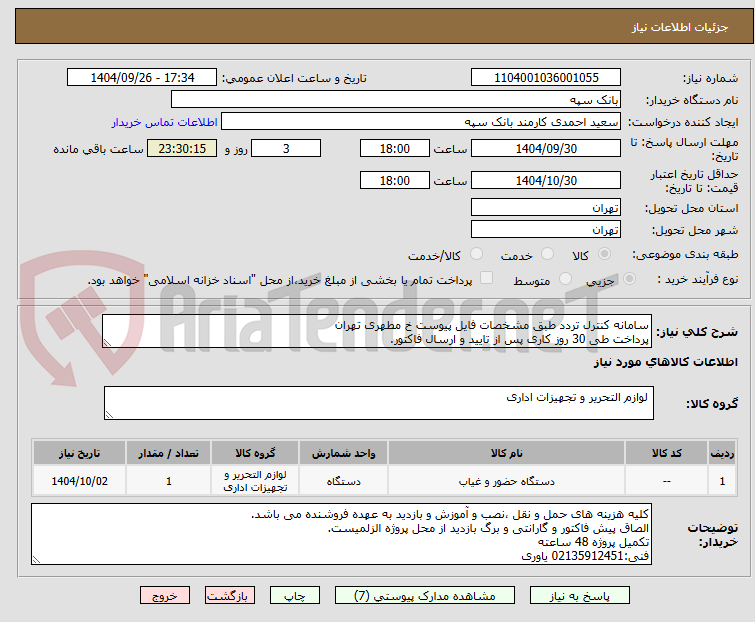Click the بازگشت back button

(229, 596)
